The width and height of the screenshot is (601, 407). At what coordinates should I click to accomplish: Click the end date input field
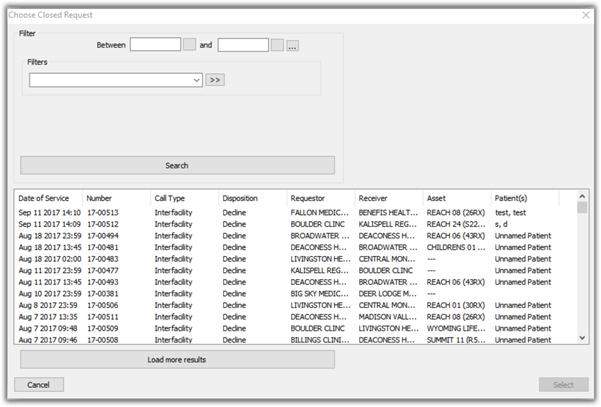click(x=243, y=44)
